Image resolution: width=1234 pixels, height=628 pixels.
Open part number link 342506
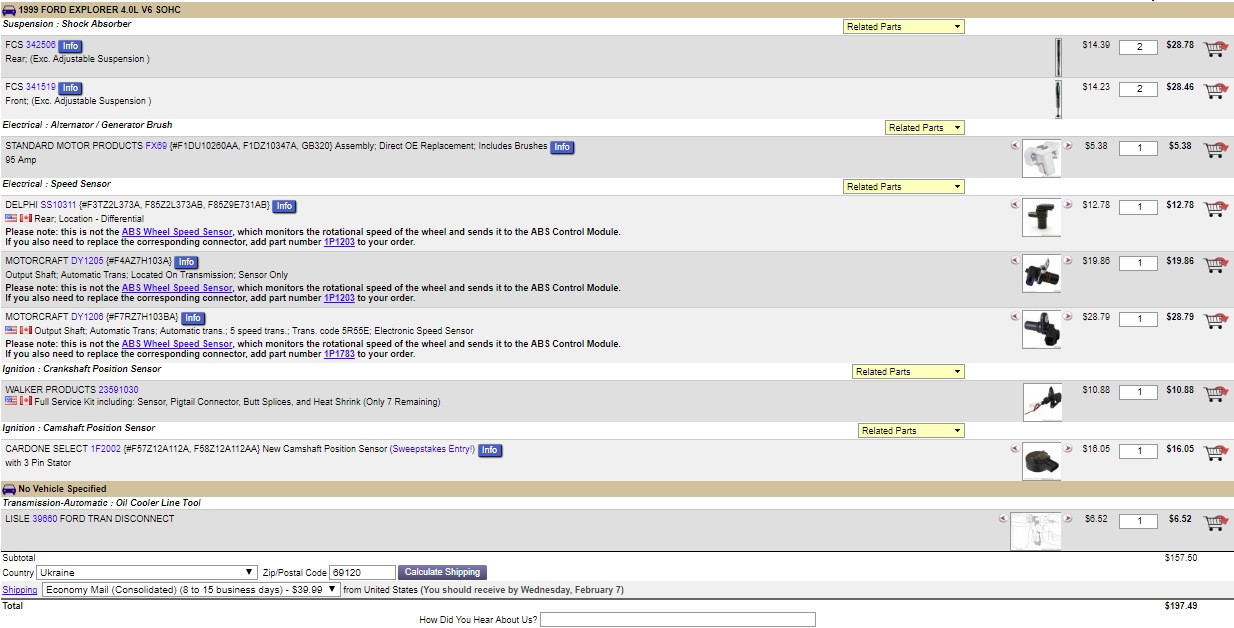41,46
